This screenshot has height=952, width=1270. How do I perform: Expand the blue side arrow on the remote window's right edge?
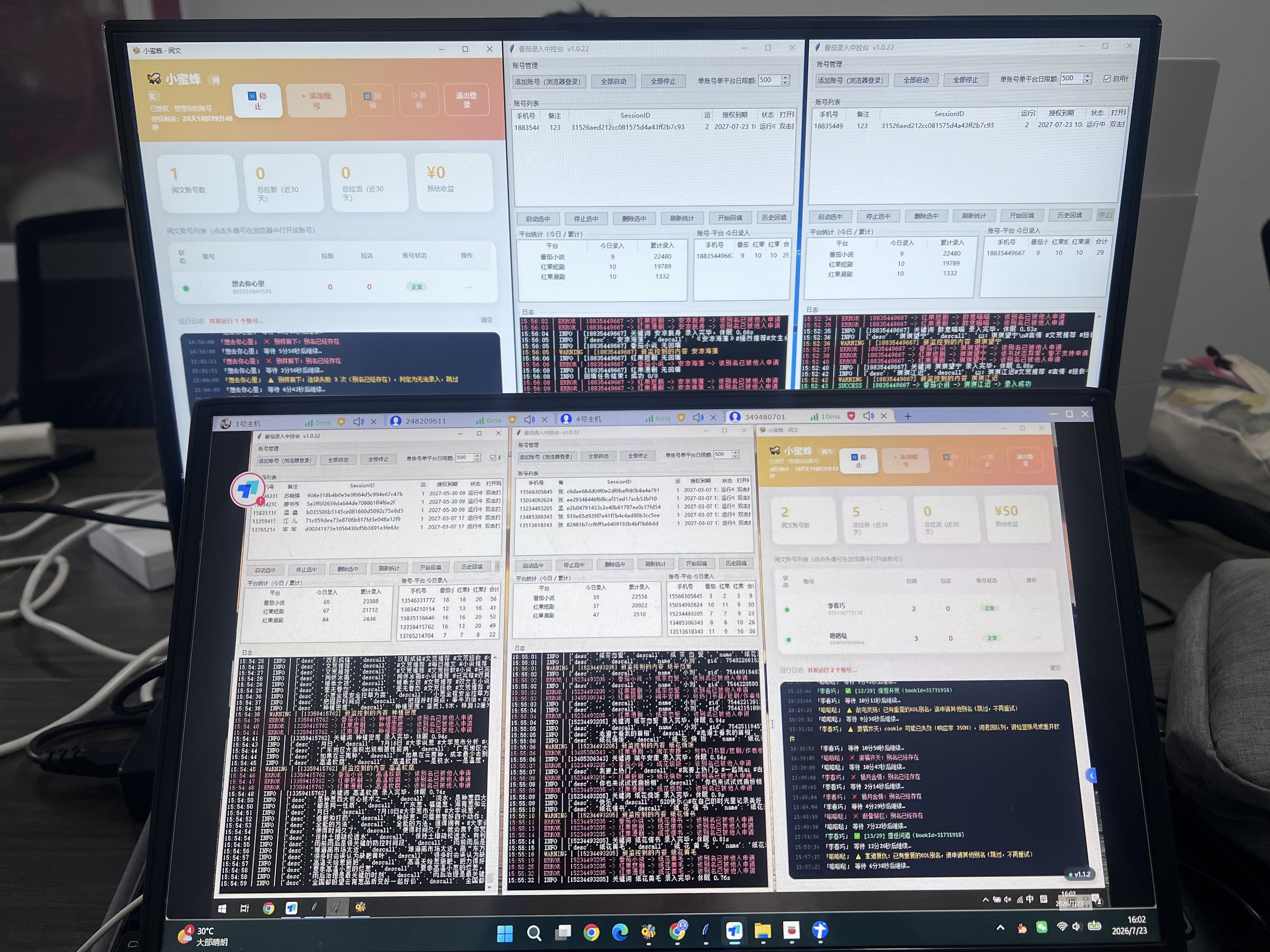click(x=1091, y=776)
